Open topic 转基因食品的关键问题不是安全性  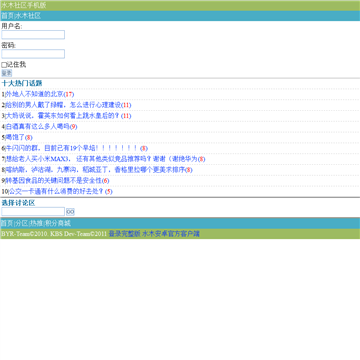pyautogui.click(x=57, y=180)
